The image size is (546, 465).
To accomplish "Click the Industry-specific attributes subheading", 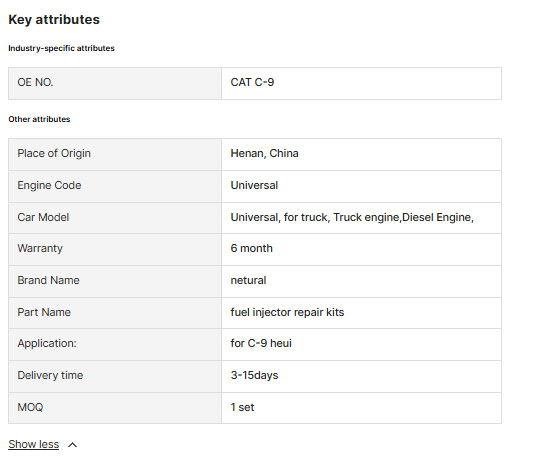I will pos(61,48).
